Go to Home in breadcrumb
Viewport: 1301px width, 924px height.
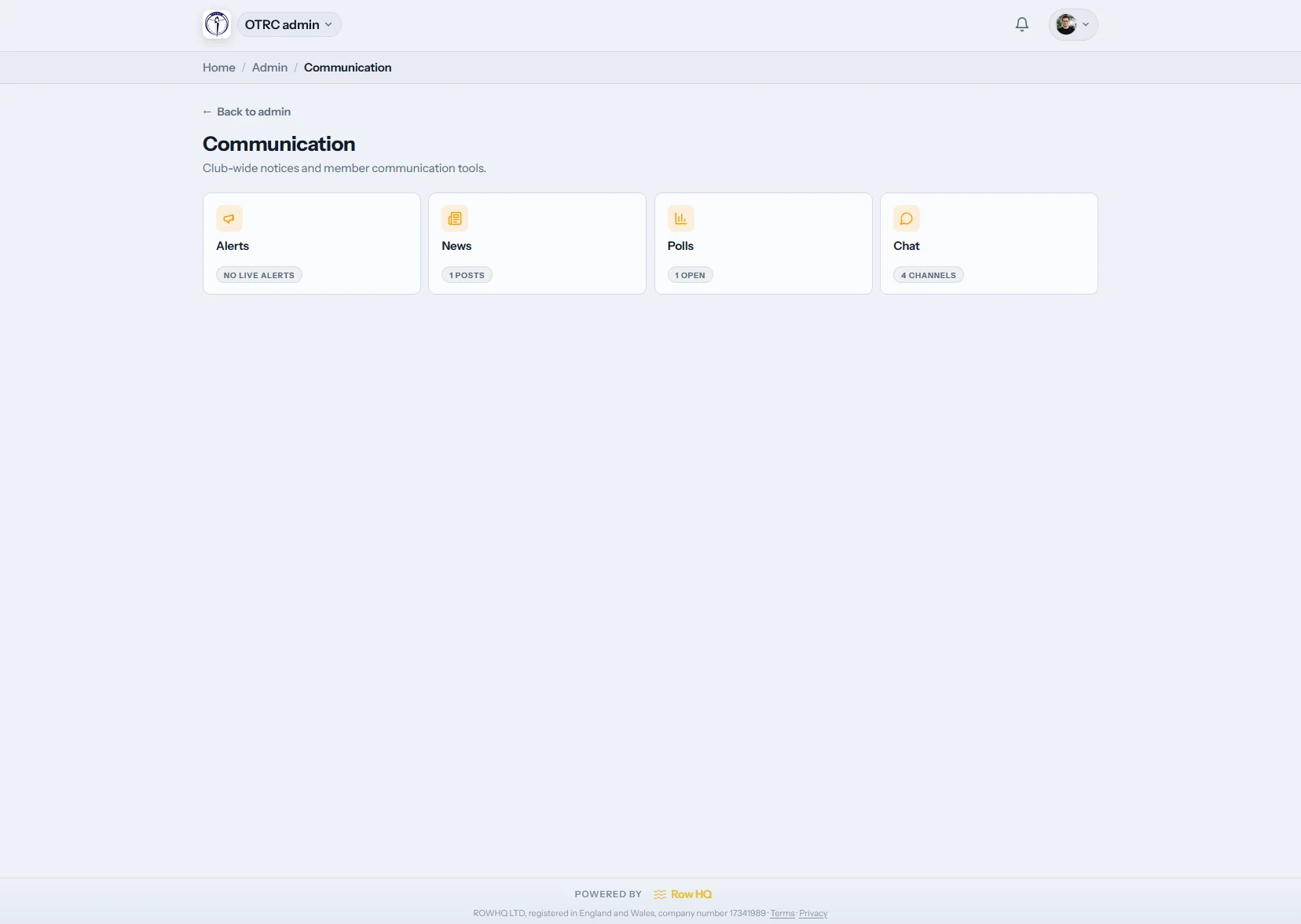pos(219,68)
